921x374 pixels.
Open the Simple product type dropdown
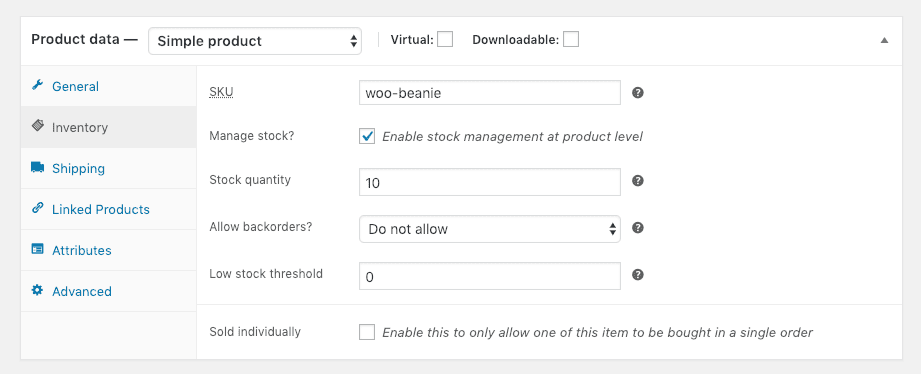coord(255,41)
